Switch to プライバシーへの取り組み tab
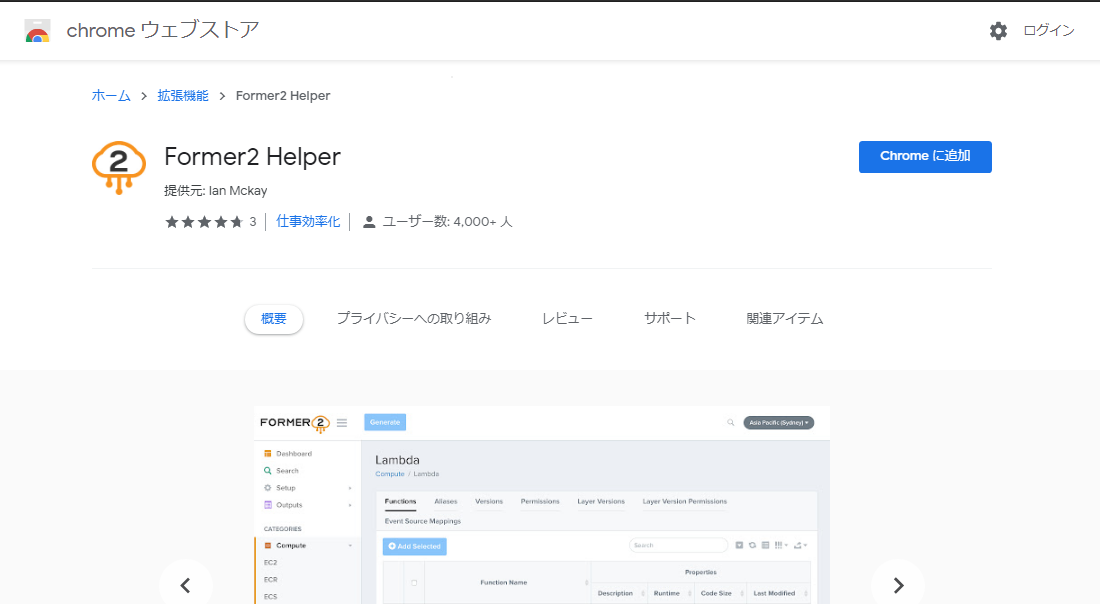This screenshot has height=604, width=1100. tap(414, 318)
